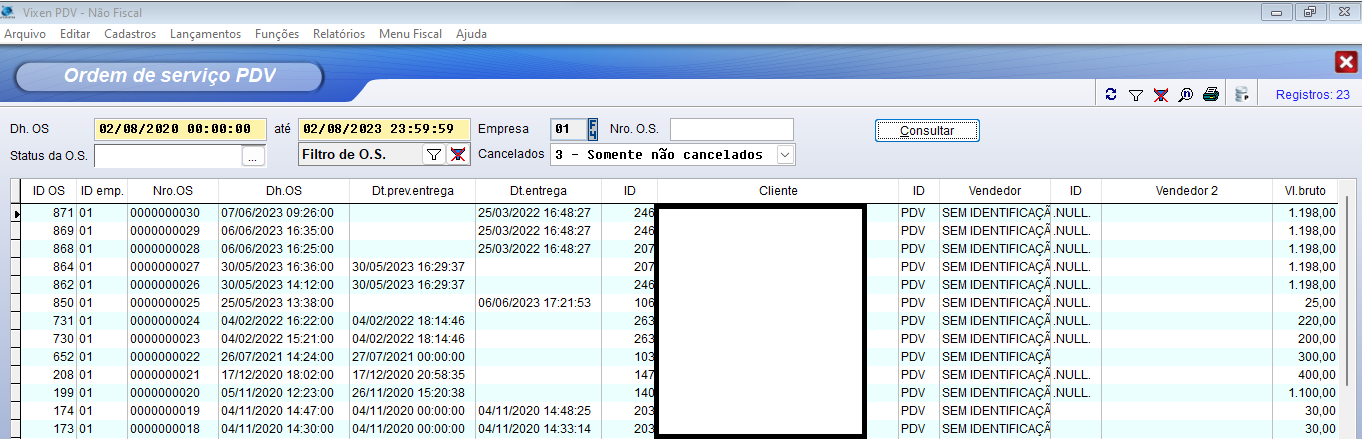Image resolution: width=1362 pixels, height=447 pixels.
Task: Open the Status da O.S. browse button
Action: 253,157
